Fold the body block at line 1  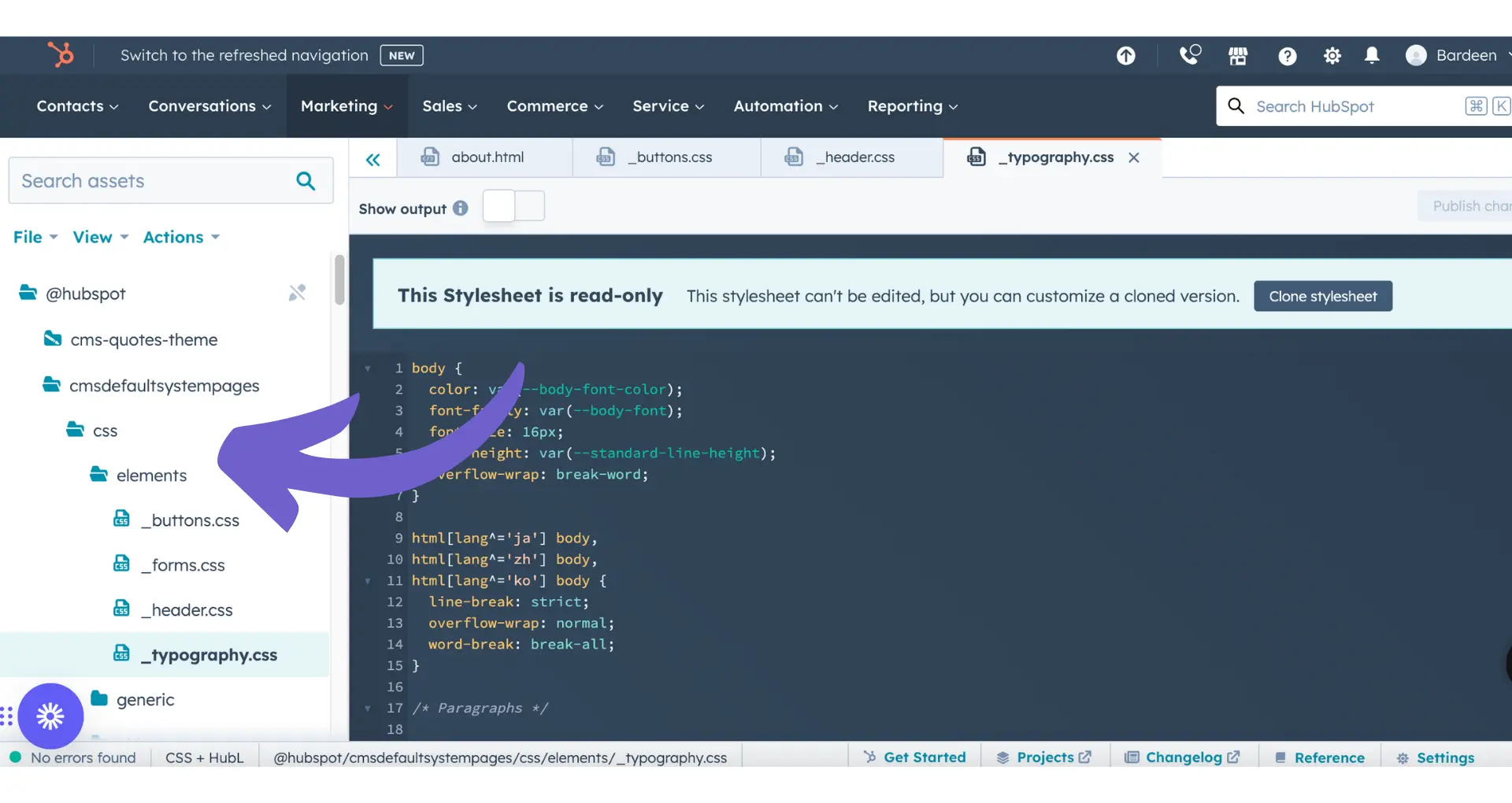click(368, 368)
